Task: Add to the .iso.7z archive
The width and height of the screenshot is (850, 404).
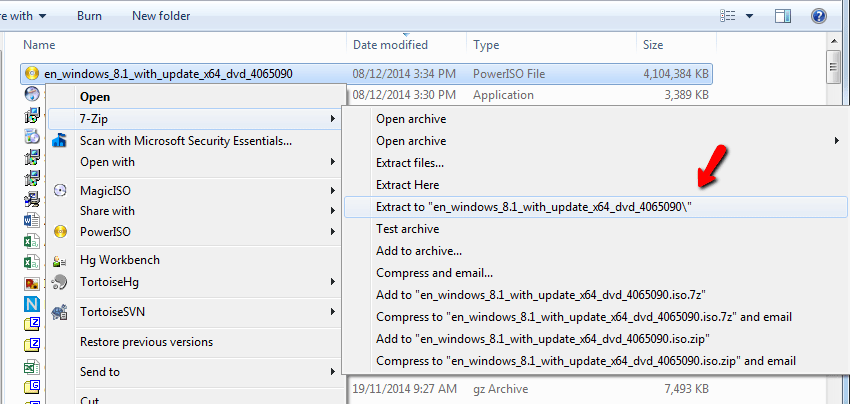Action: coord(595,295)
